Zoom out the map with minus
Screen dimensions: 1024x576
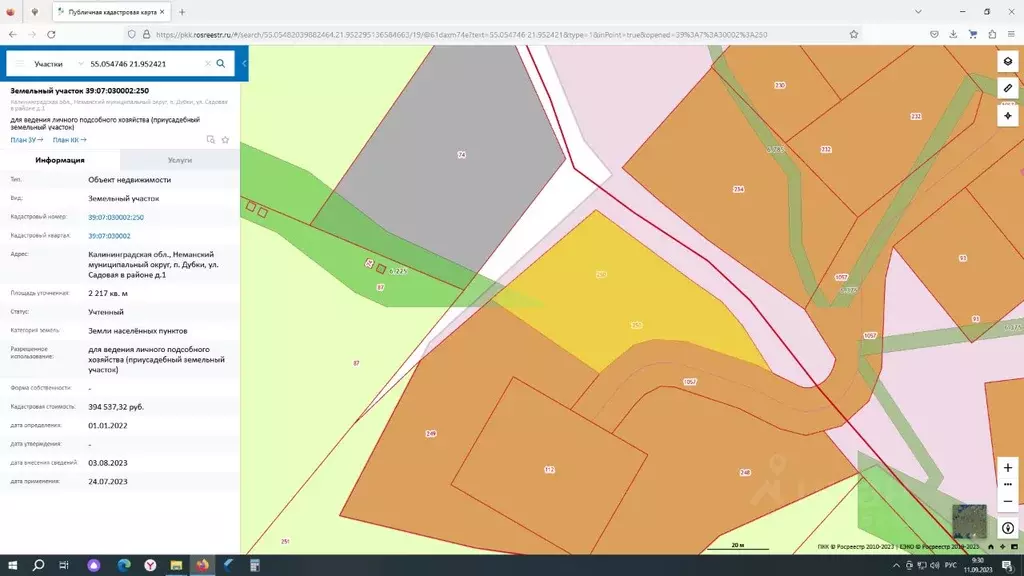click(x=1008, y=502)
